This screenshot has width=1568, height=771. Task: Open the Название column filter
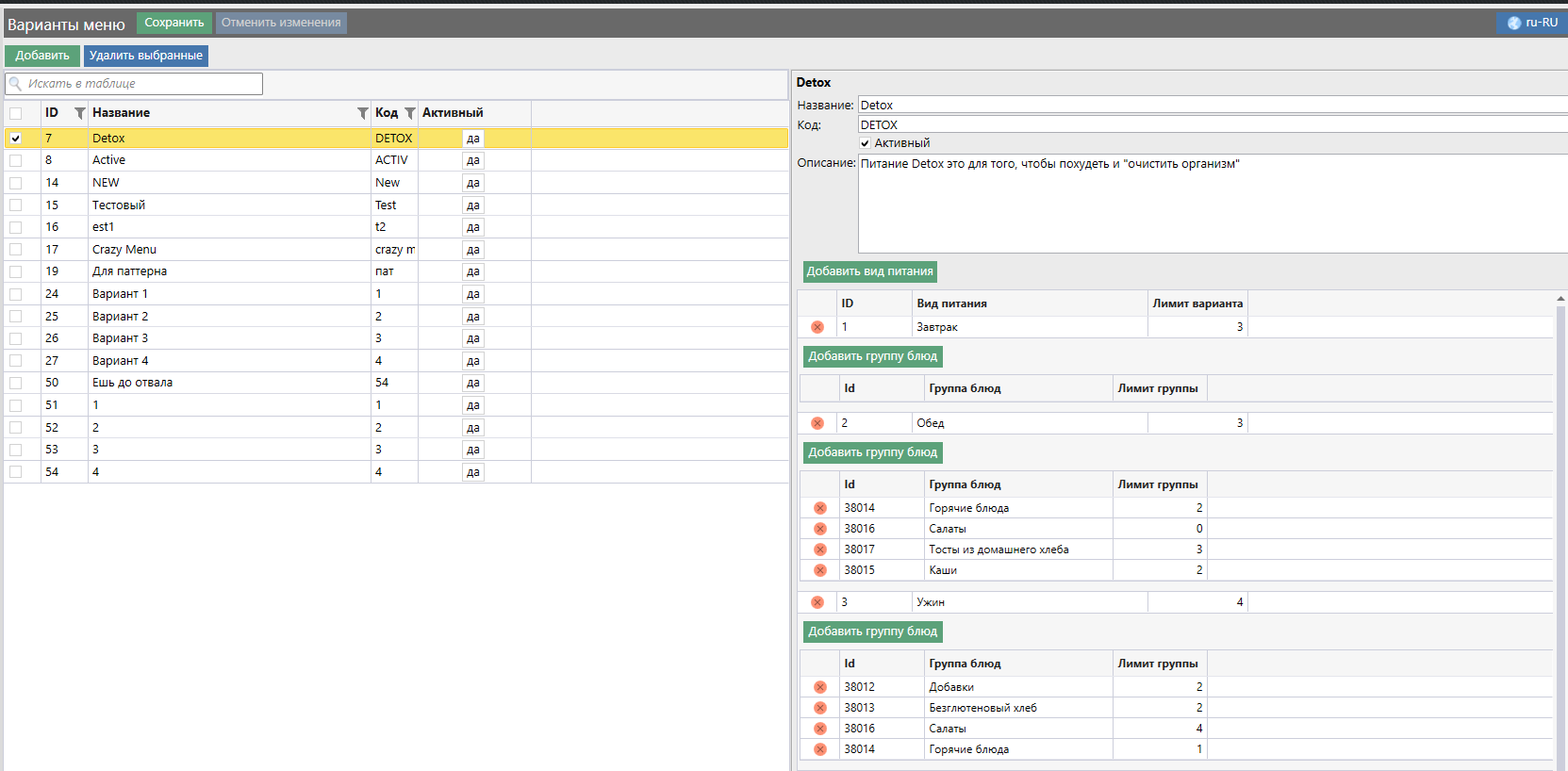(363, 113)
